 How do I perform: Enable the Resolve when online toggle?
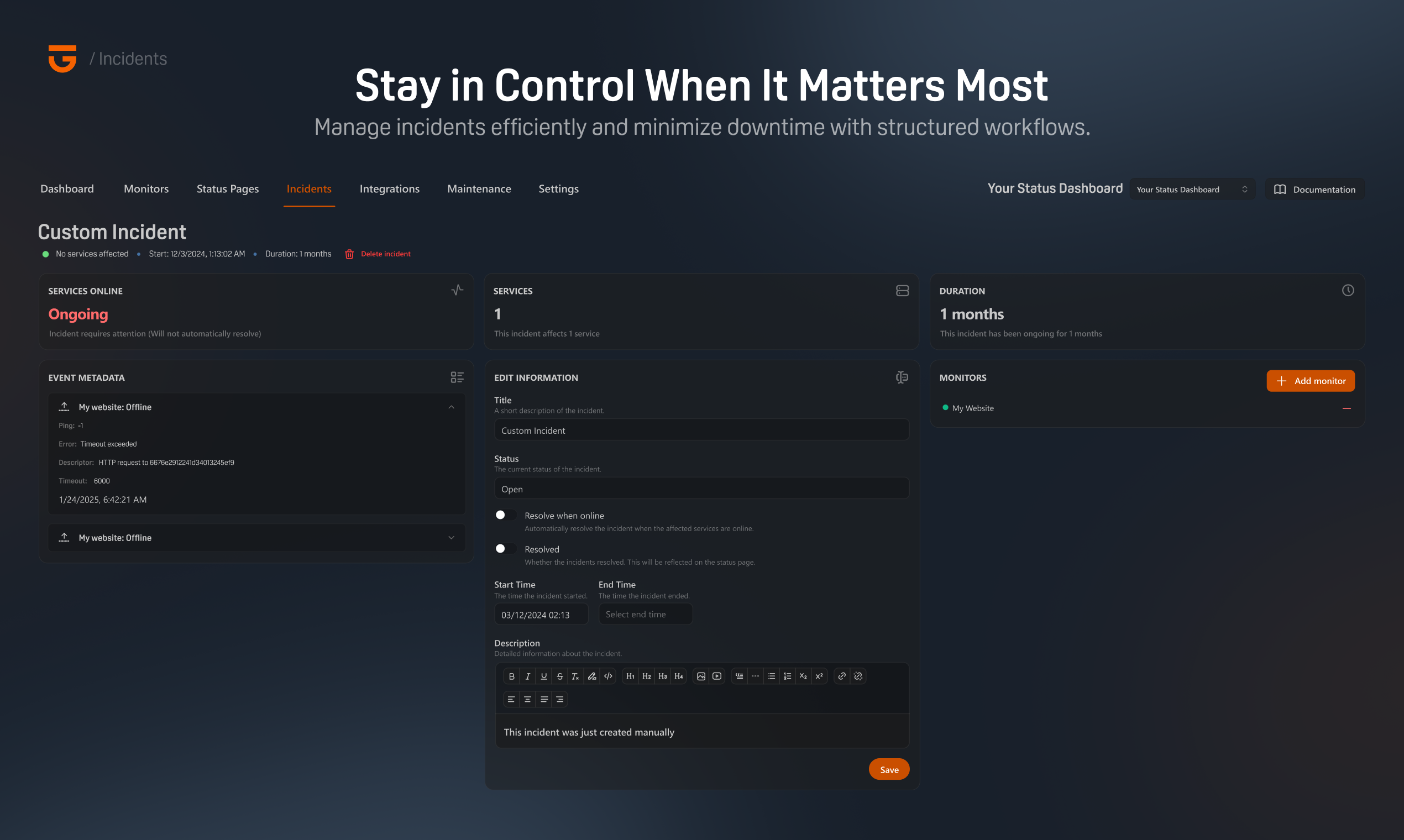[x=505, y=515]
